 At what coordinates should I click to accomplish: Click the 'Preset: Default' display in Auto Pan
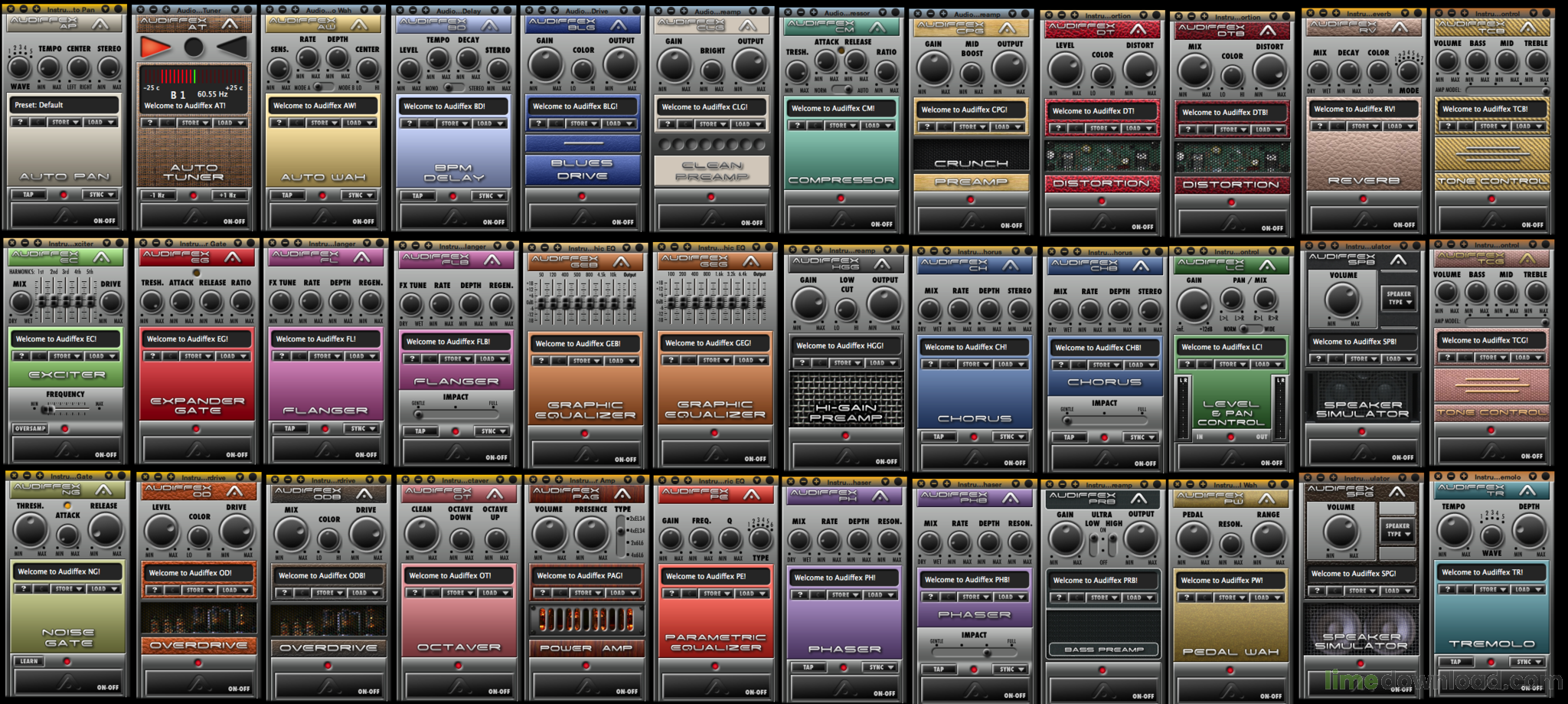coord(64,105)
